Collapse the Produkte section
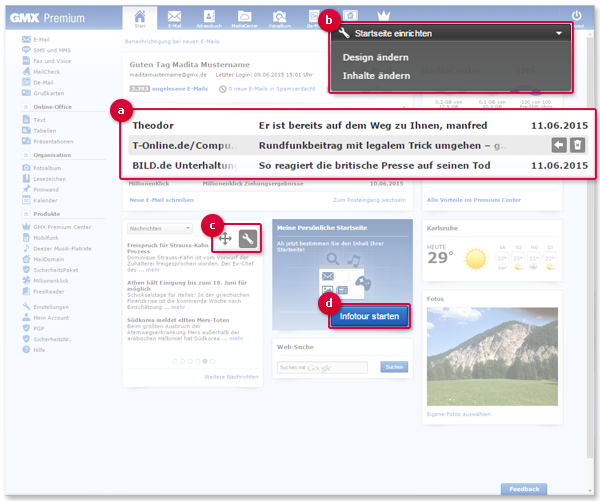Viewport: 600px width, 501px height. (x=26, y=214)
